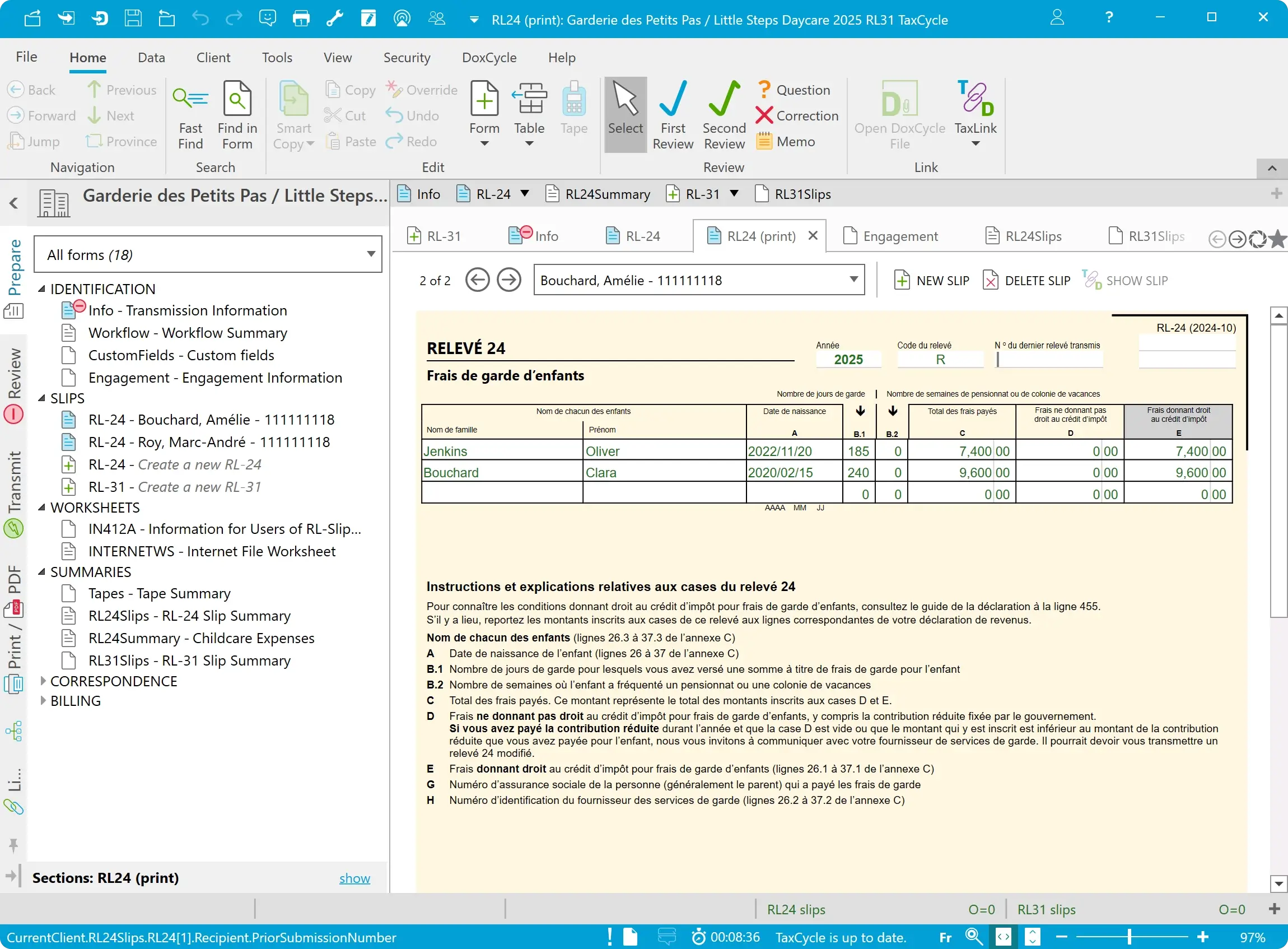The image size is (1288, 949).
Task: Click the last transmitted slip number field
Action: click(x=1049, y=360)
